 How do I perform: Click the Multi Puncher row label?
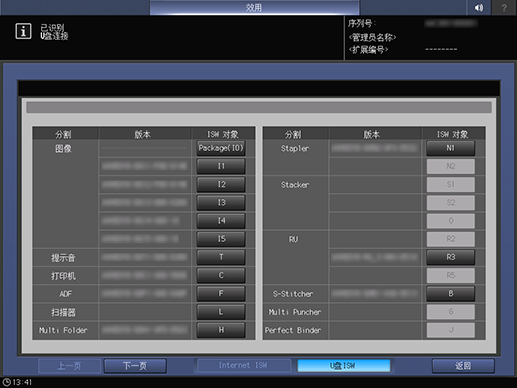[x=295, y=312]
